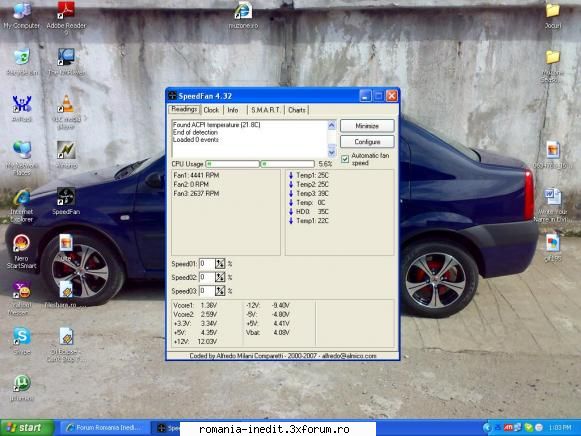Open the S.M.A.R.T. tab
The height and width of the screenshot is (436, 581).
click(x=265, y=110)
